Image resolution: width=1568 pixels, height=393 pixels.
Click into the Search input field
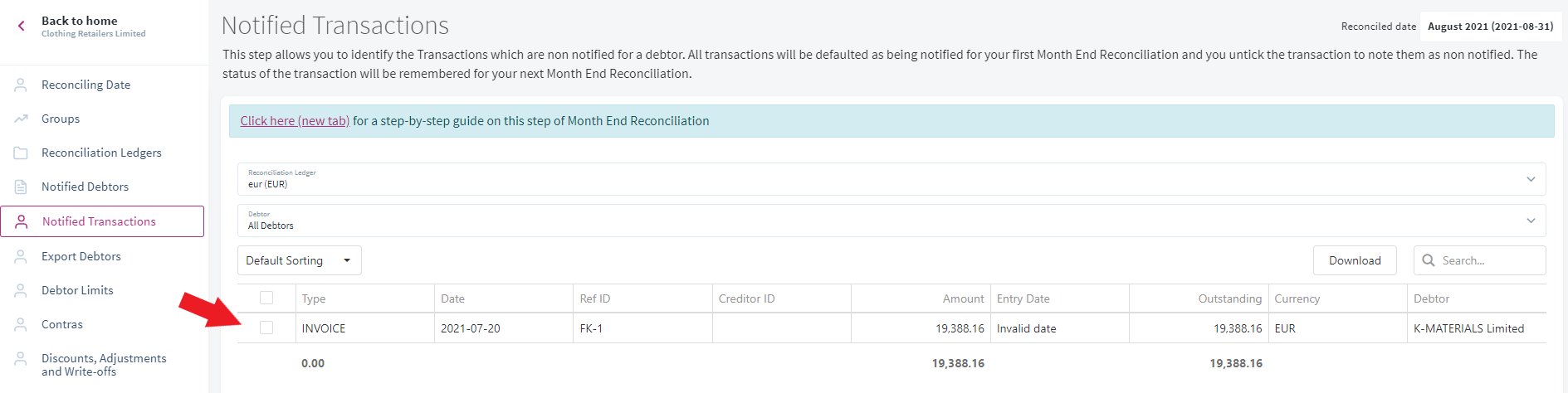1480,260
